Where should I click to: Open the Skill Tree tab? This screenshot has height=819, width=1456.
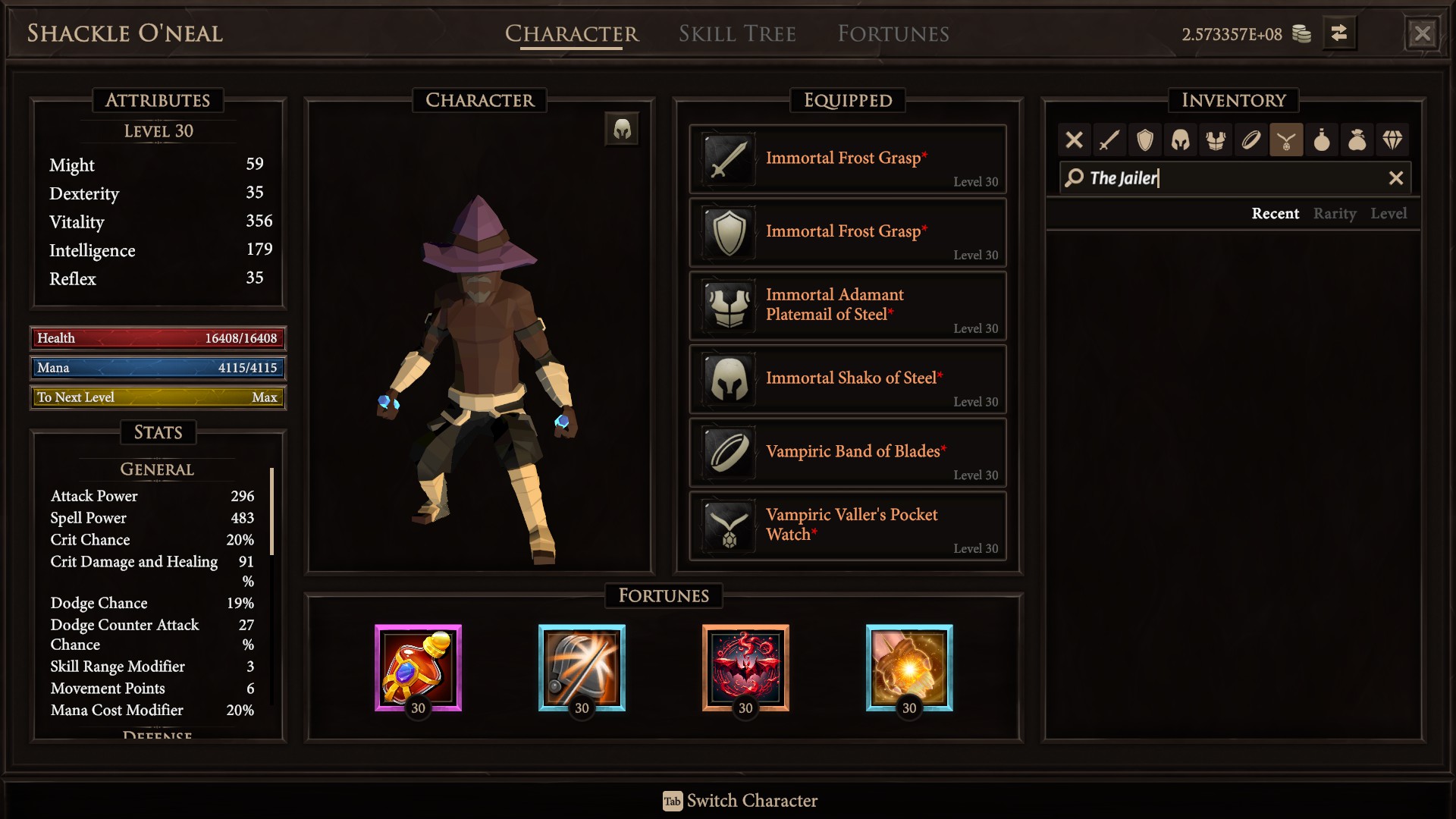coord(737,34)
